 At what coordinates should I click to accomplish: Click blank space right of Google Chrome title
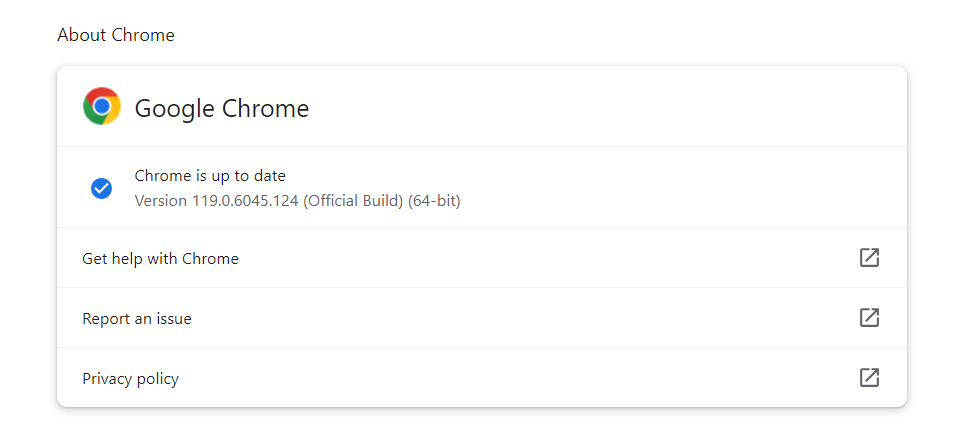pos(600,108)
